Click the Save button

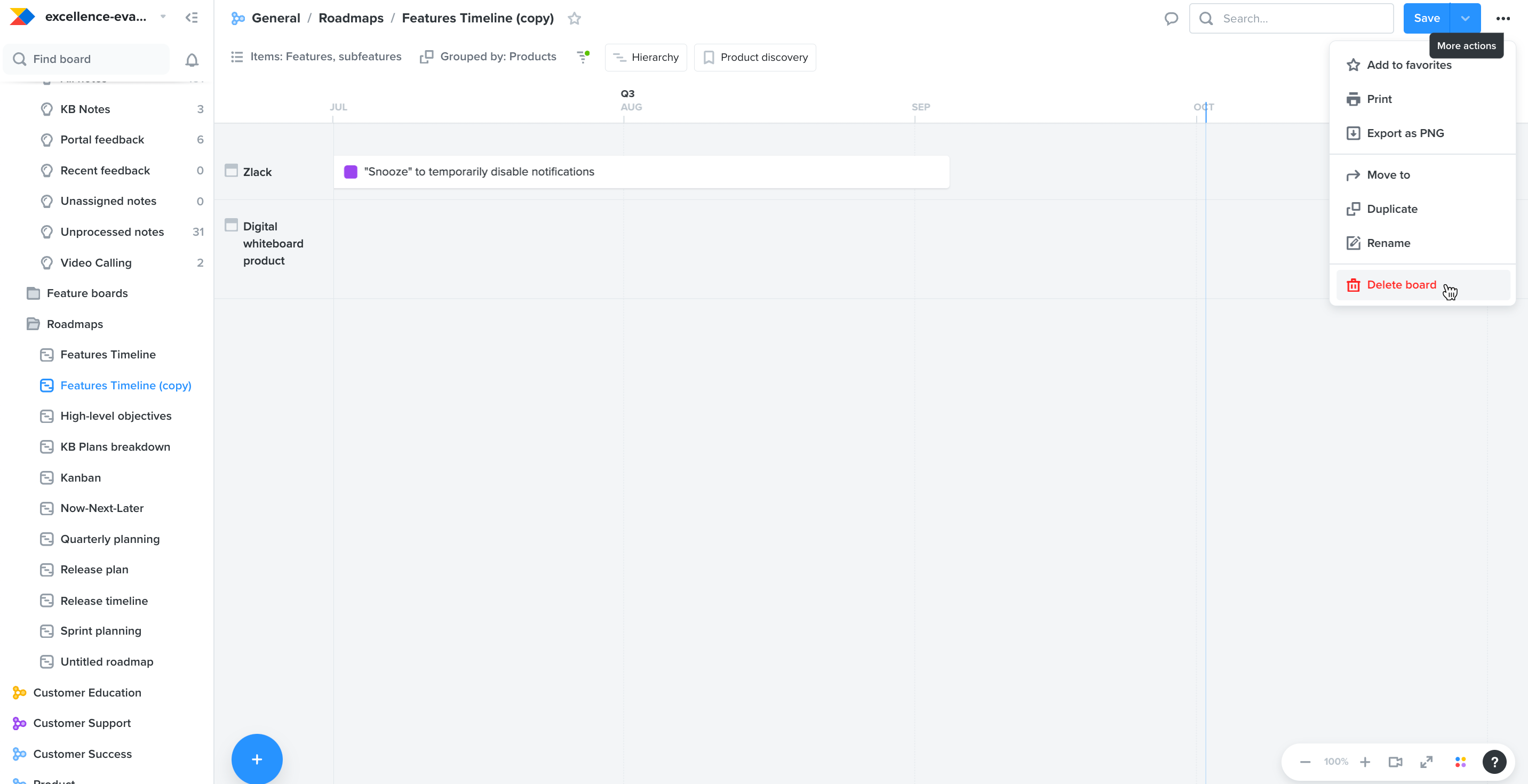tap(1427, 18)
